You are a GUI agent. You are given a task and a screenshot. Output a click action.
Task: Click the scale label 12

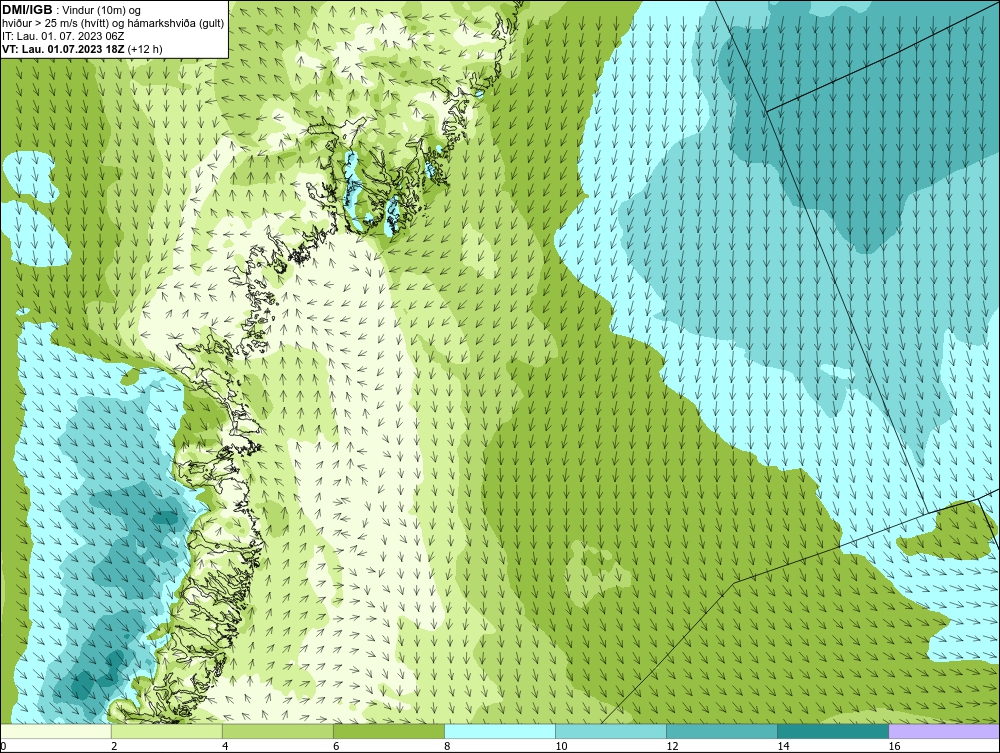pyautogui.click(x=672, y=746)
